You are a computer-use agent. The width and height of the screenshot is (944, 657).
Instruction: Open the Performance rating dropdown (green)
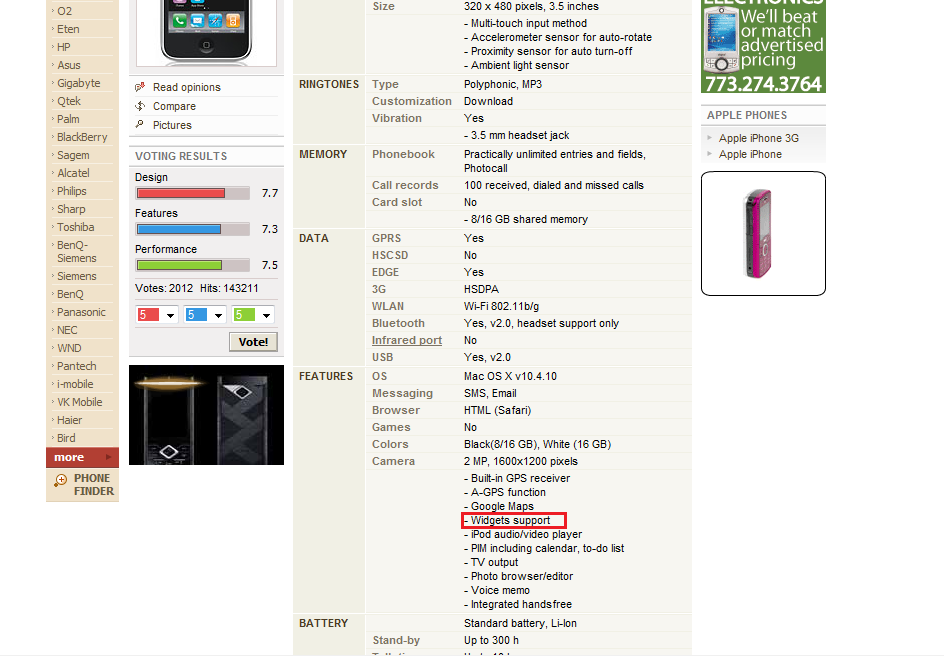pos(253,315)
